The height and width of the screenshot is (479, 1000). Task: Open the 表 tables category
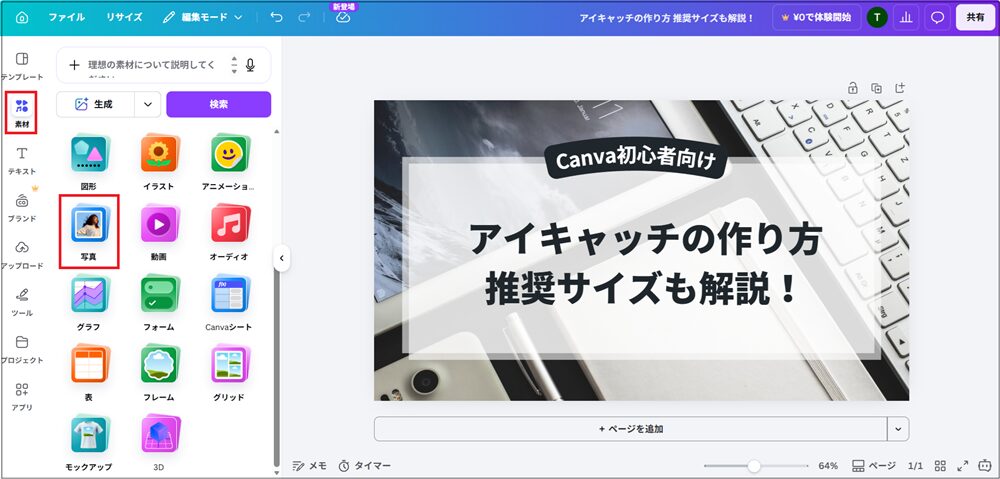pos(89,372)
